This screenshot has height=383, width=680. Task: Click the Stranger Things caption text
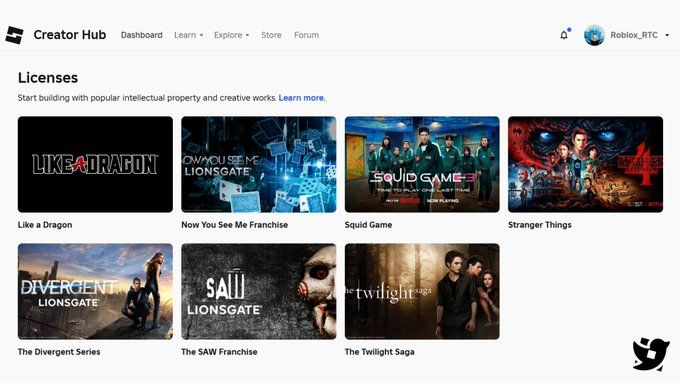click(x=540, y=225)
